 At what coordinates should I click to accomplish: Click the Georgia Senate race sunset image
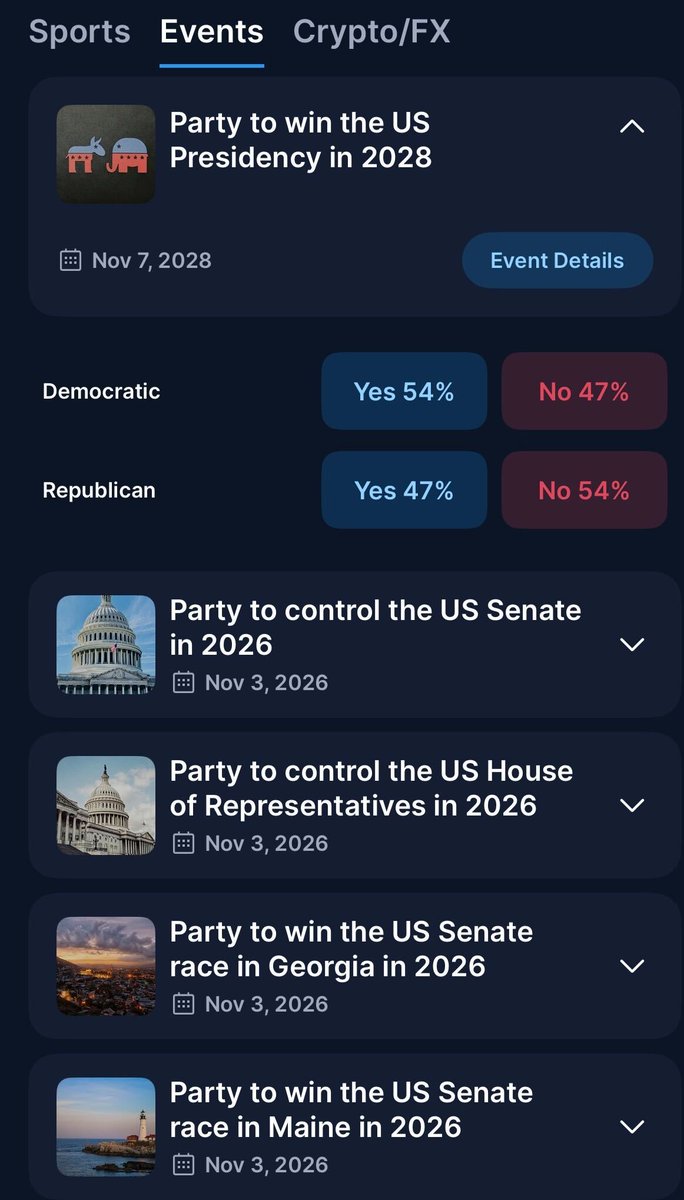pyautogui.click(x=106, y=966)
